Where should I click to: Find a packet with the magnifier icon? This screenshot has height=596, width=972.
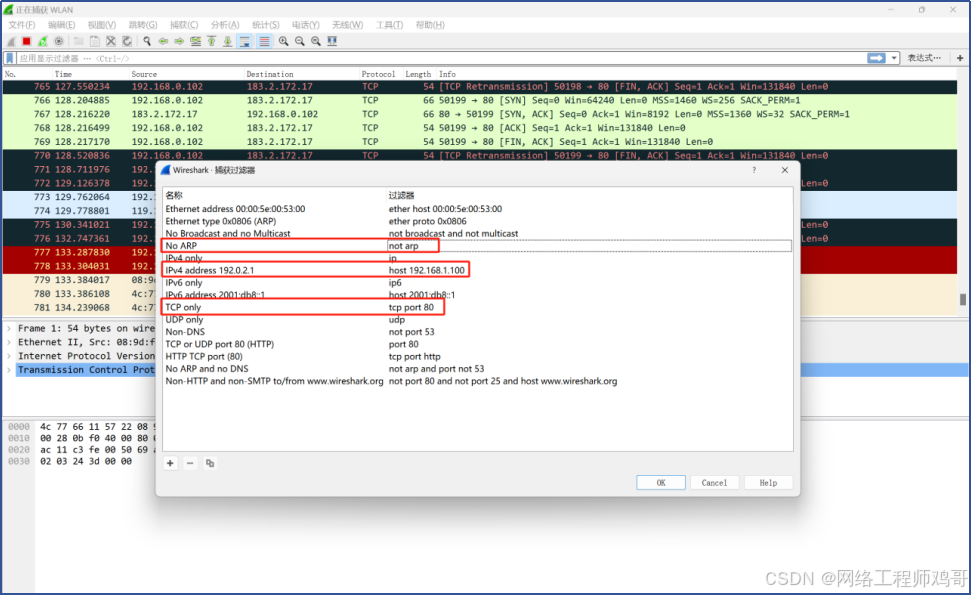tap(147, 42)
